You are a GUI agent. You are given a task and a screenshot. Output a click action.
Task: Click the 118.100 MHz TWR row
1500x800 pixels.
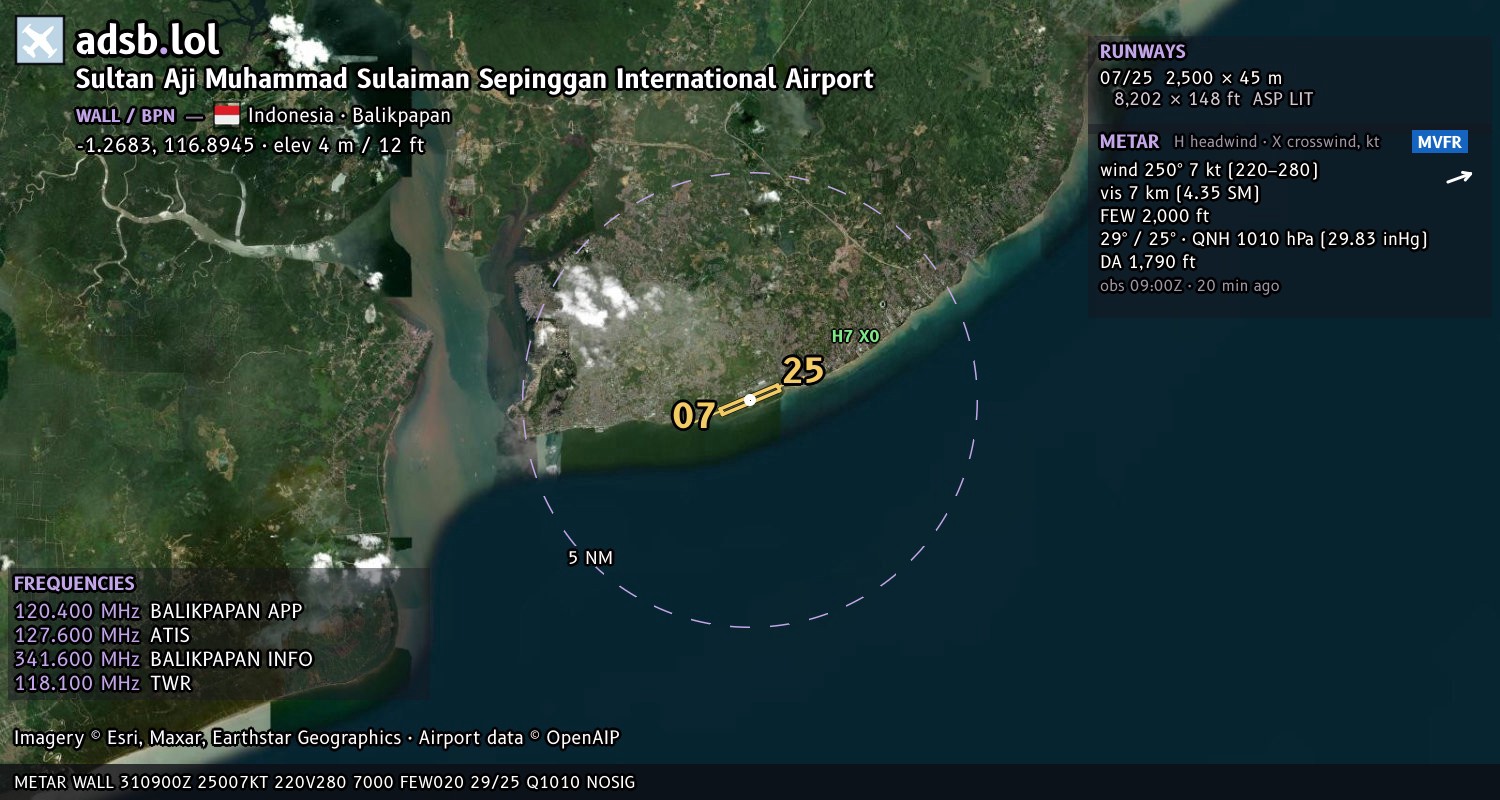click(102, 683)
